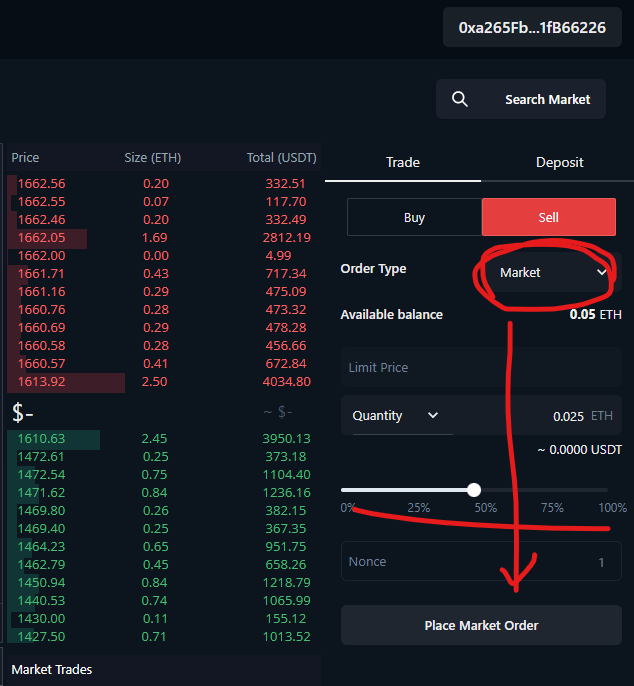Select ask price 1662.05
This screenshot has width=634, height=686.
[x=41, y=237]
